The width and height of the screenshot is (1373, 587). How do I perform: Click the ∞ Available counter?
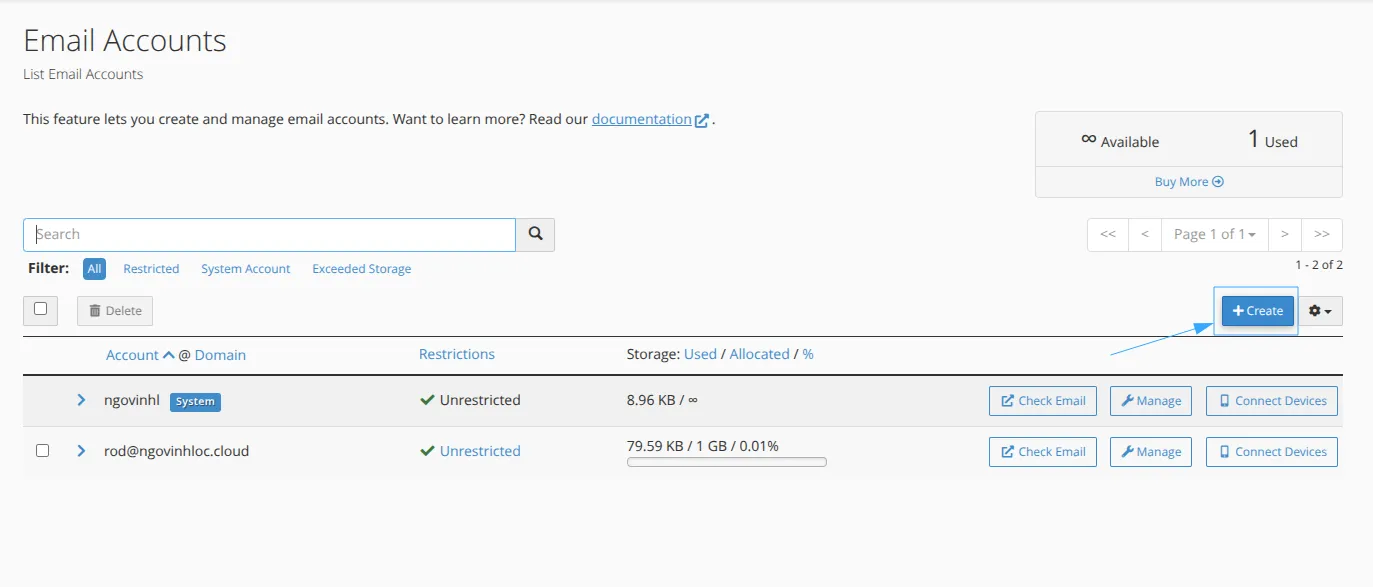1120,141
